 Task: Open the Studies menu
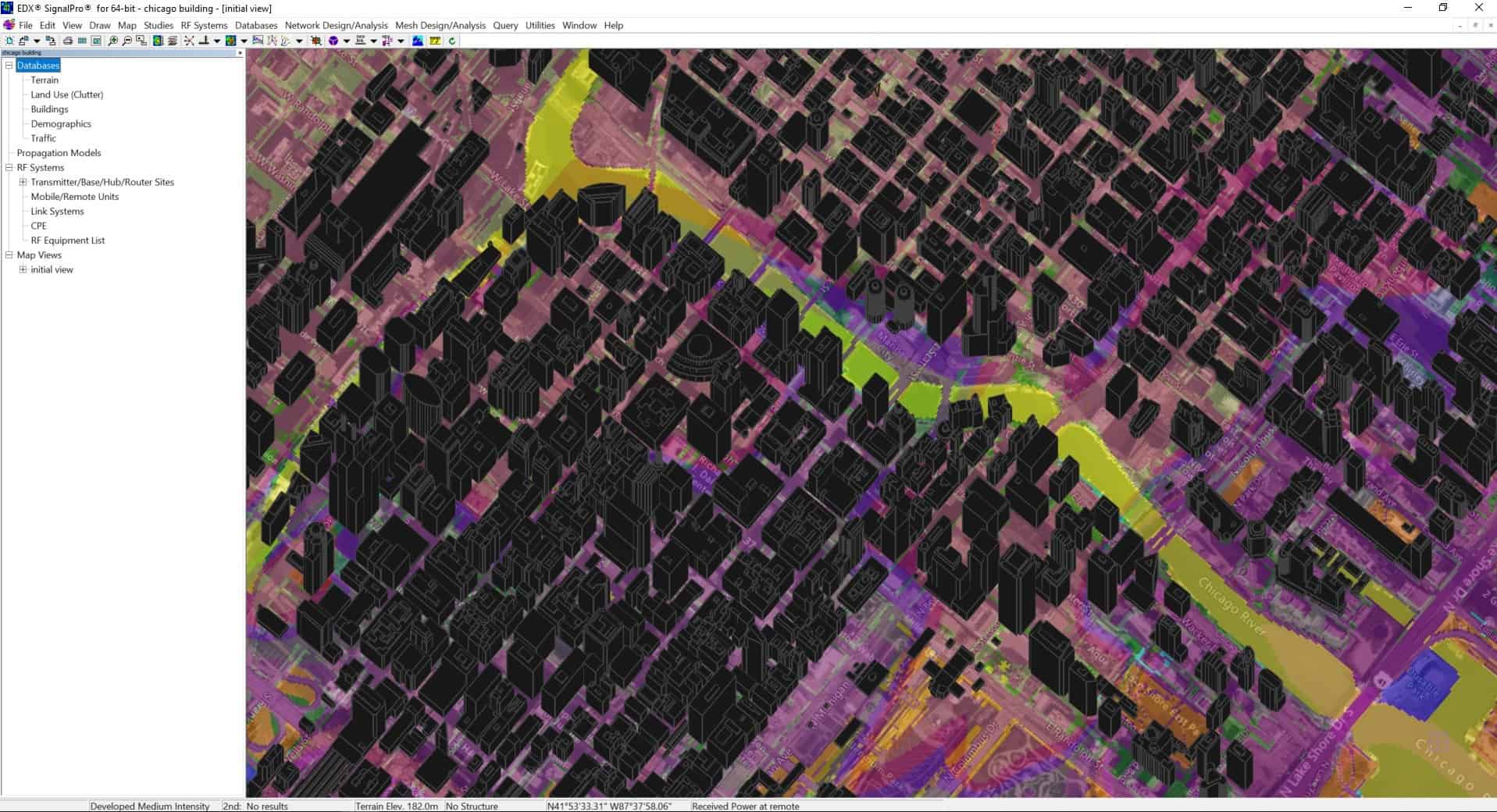(158, 25)
